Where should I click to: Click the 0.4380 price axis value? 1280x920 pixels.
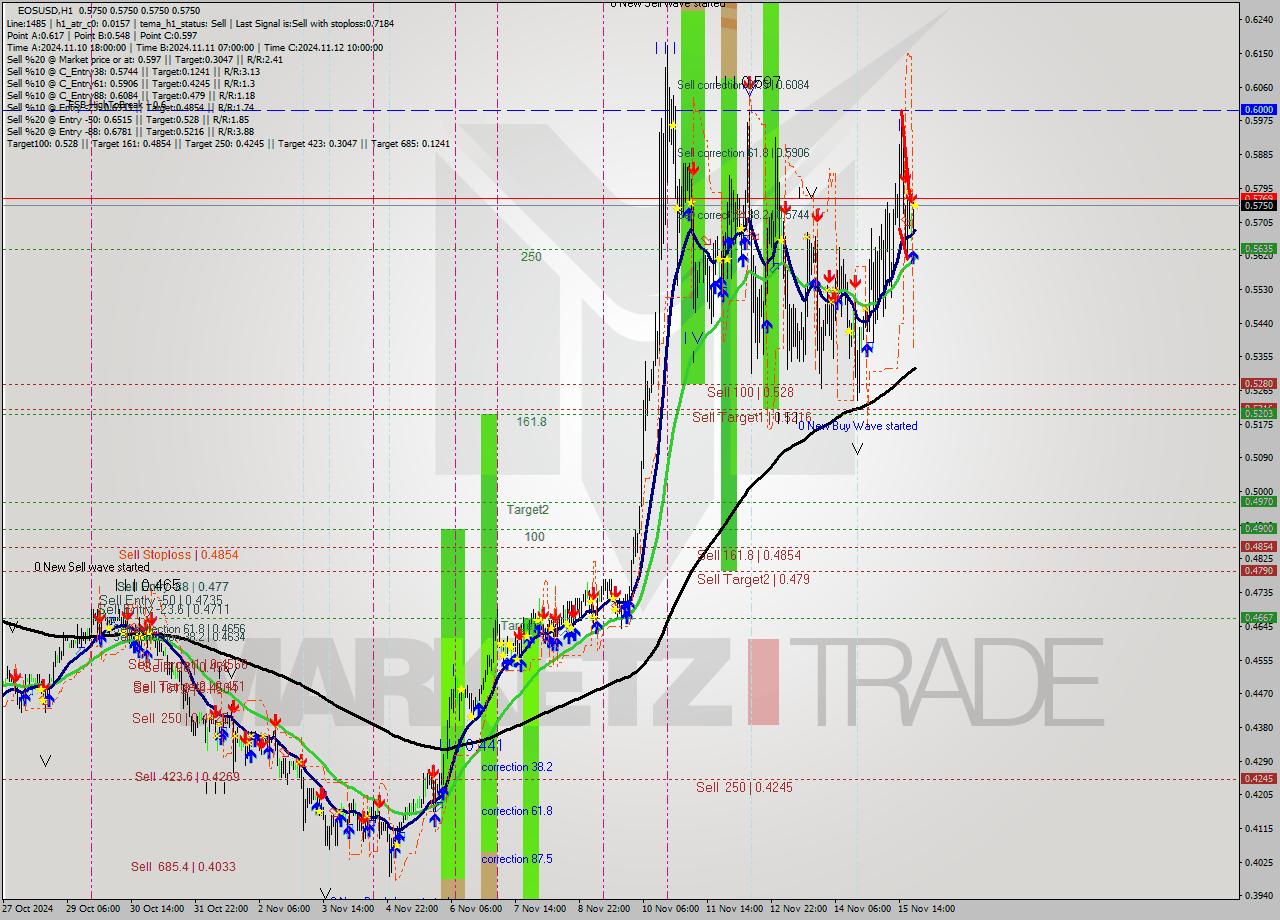pos(1259,728)
